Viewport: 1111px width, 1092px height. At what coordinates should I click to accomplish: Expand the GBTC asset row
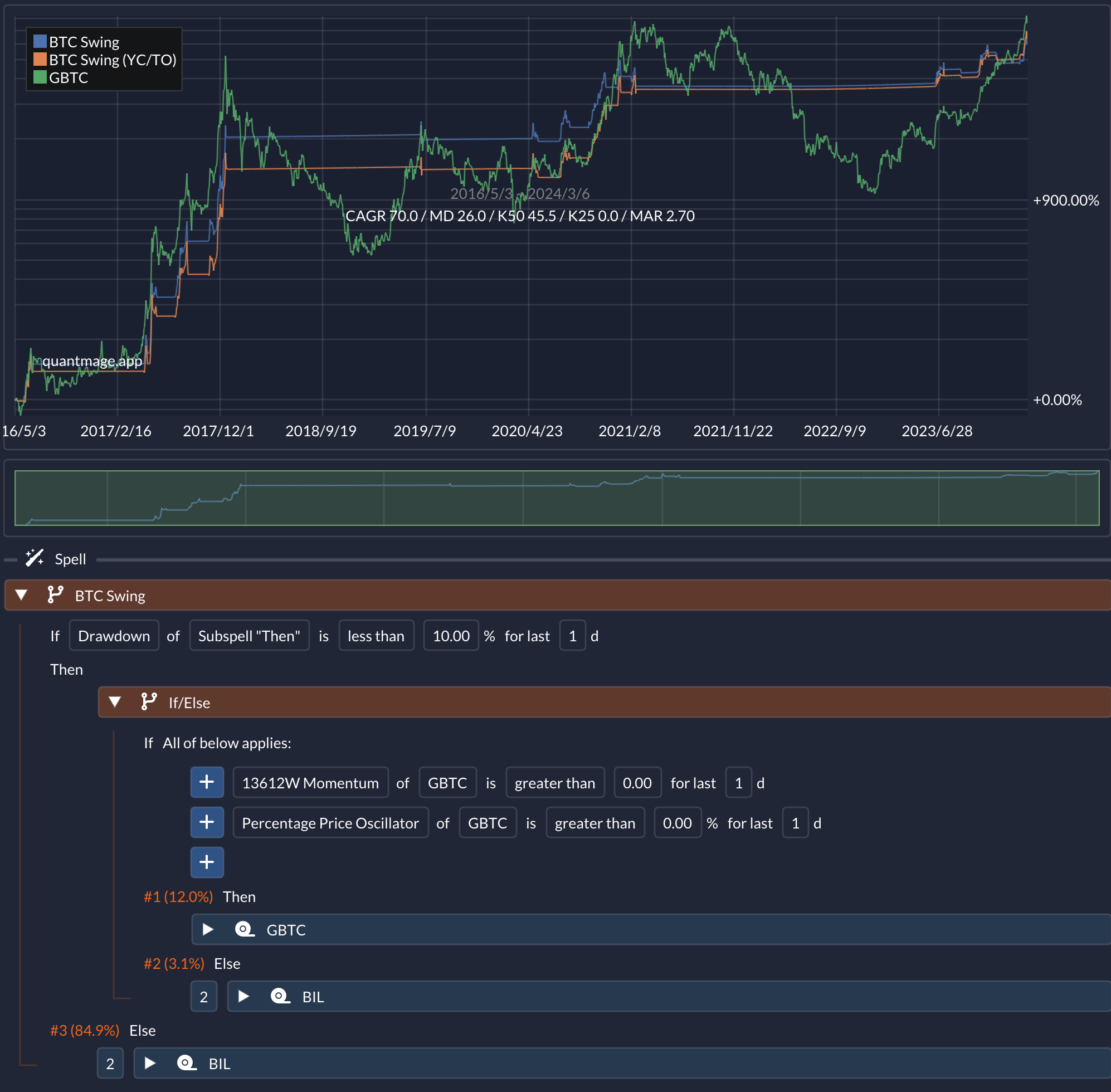(x=208, y=929)
